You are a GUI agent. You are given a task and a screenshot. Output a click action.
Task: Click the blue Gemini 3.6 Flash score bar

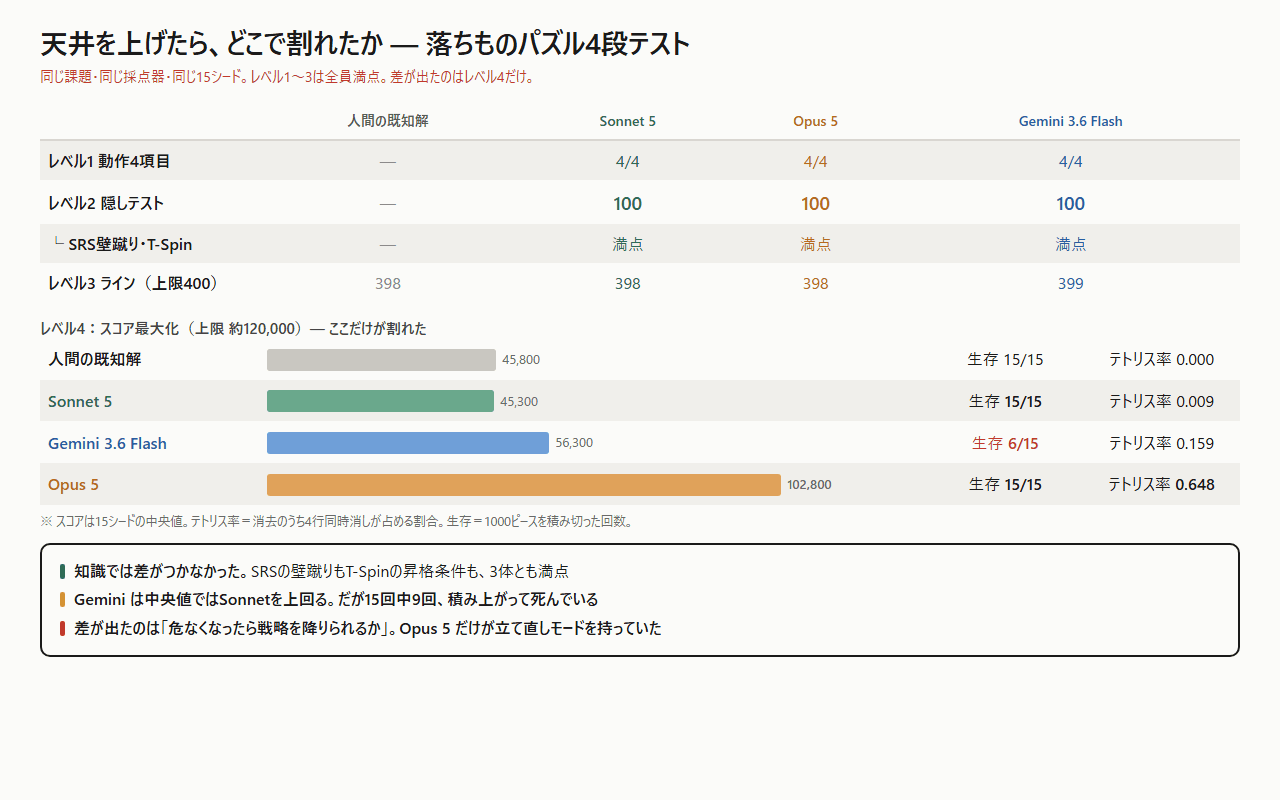pos(408,443)
